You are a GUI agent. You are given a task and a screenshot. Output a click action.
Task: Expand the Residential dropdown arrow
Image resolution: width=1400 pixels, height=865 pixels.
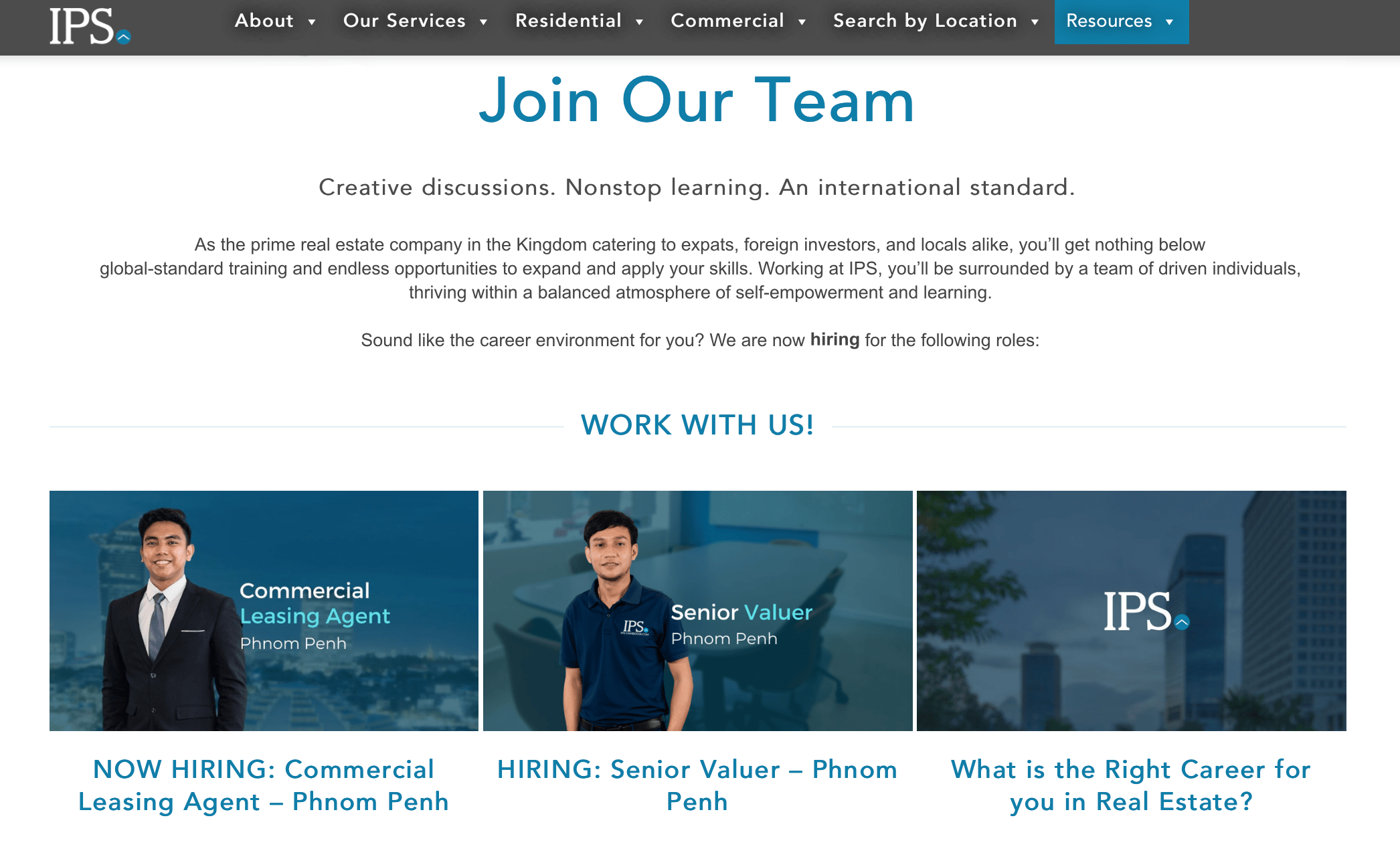639,22
